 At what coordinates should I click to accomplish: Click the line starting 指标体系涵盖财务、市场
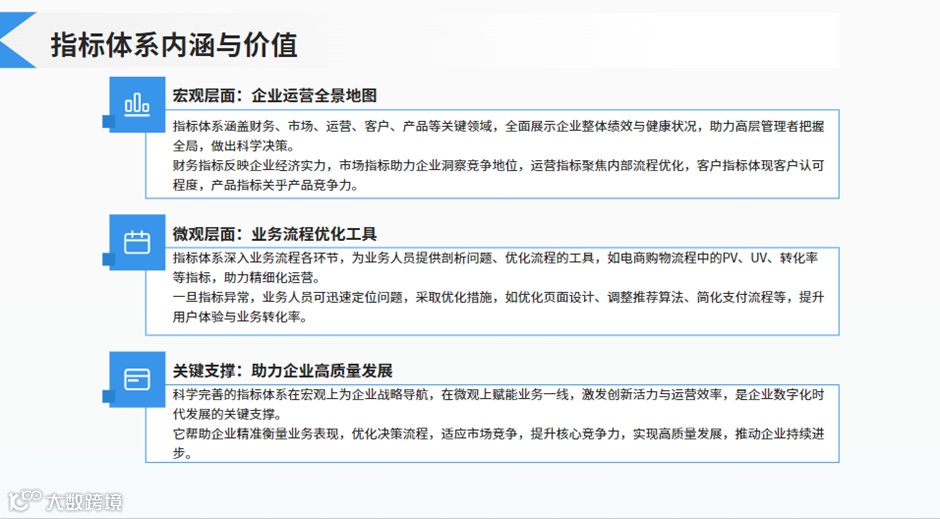coord(499,126)
